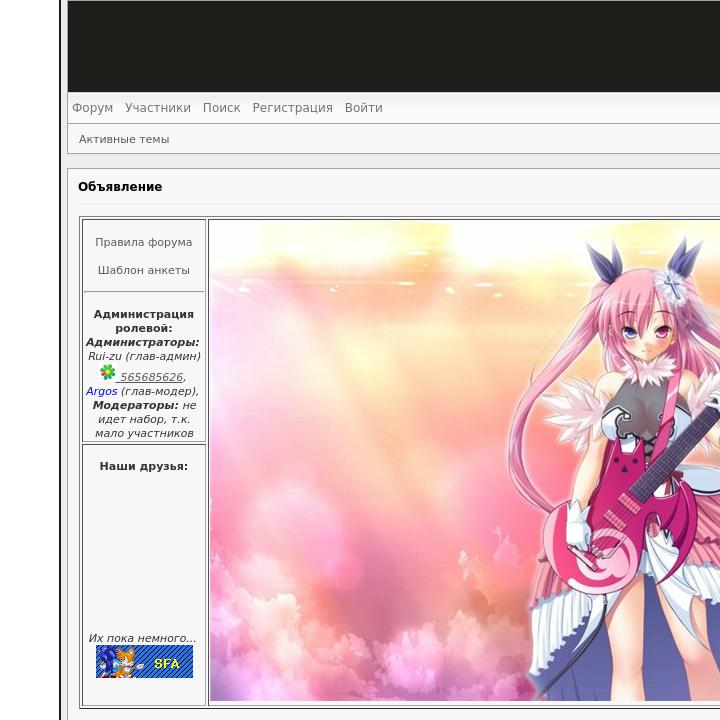Screen dimensions: 720x720
Task: Open the Правила форума link
Action: click(x=144, y=242)
